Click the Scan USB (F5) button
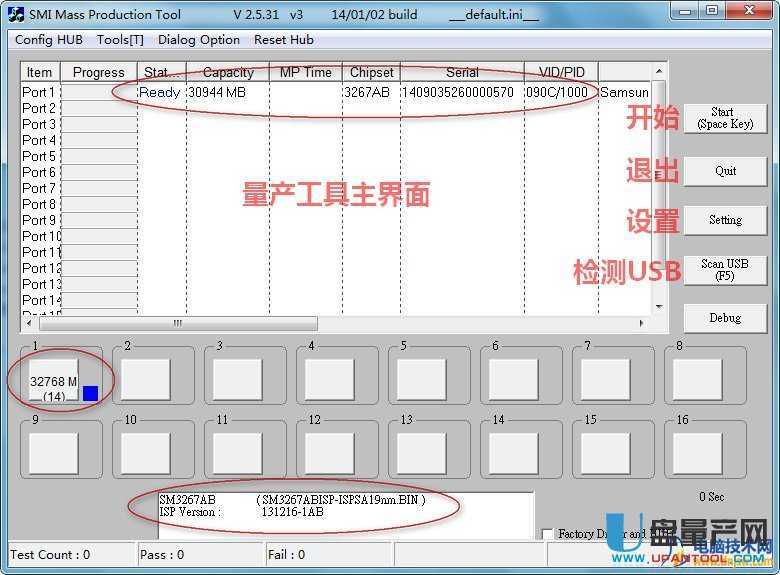 point(724,270)
